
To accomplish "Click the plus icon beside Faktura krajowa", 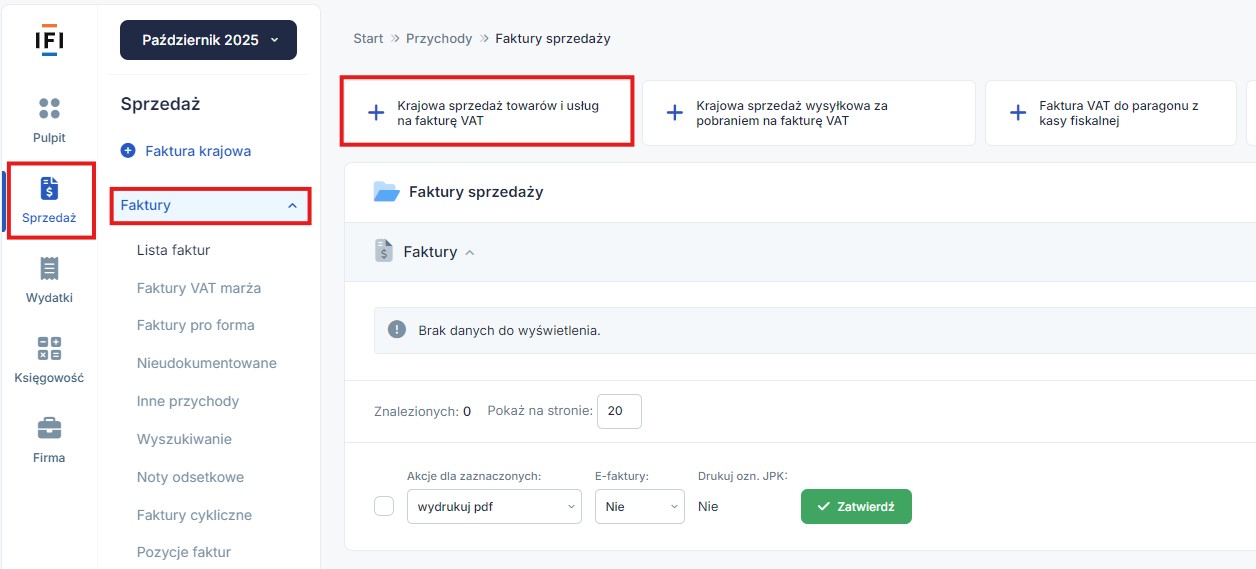I will point(128,151).
